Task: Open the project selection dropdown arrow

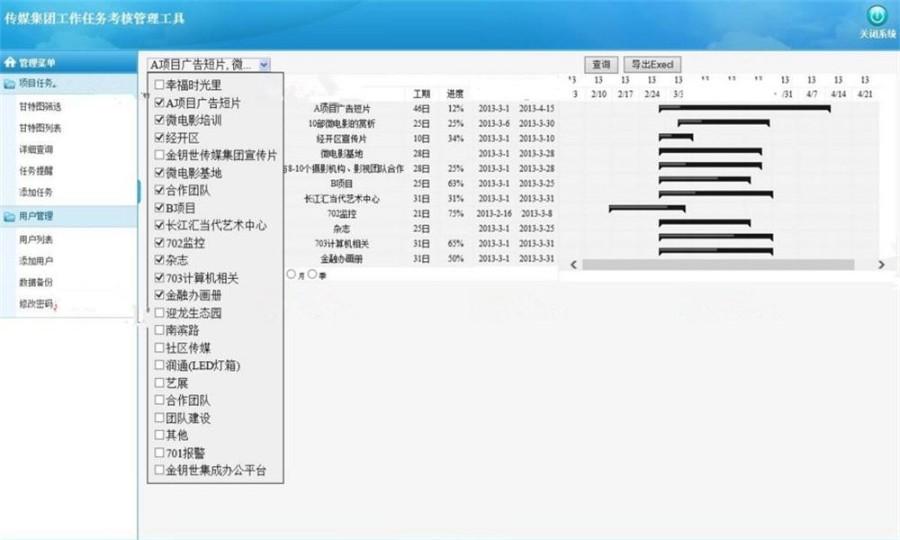Action: 264,65
